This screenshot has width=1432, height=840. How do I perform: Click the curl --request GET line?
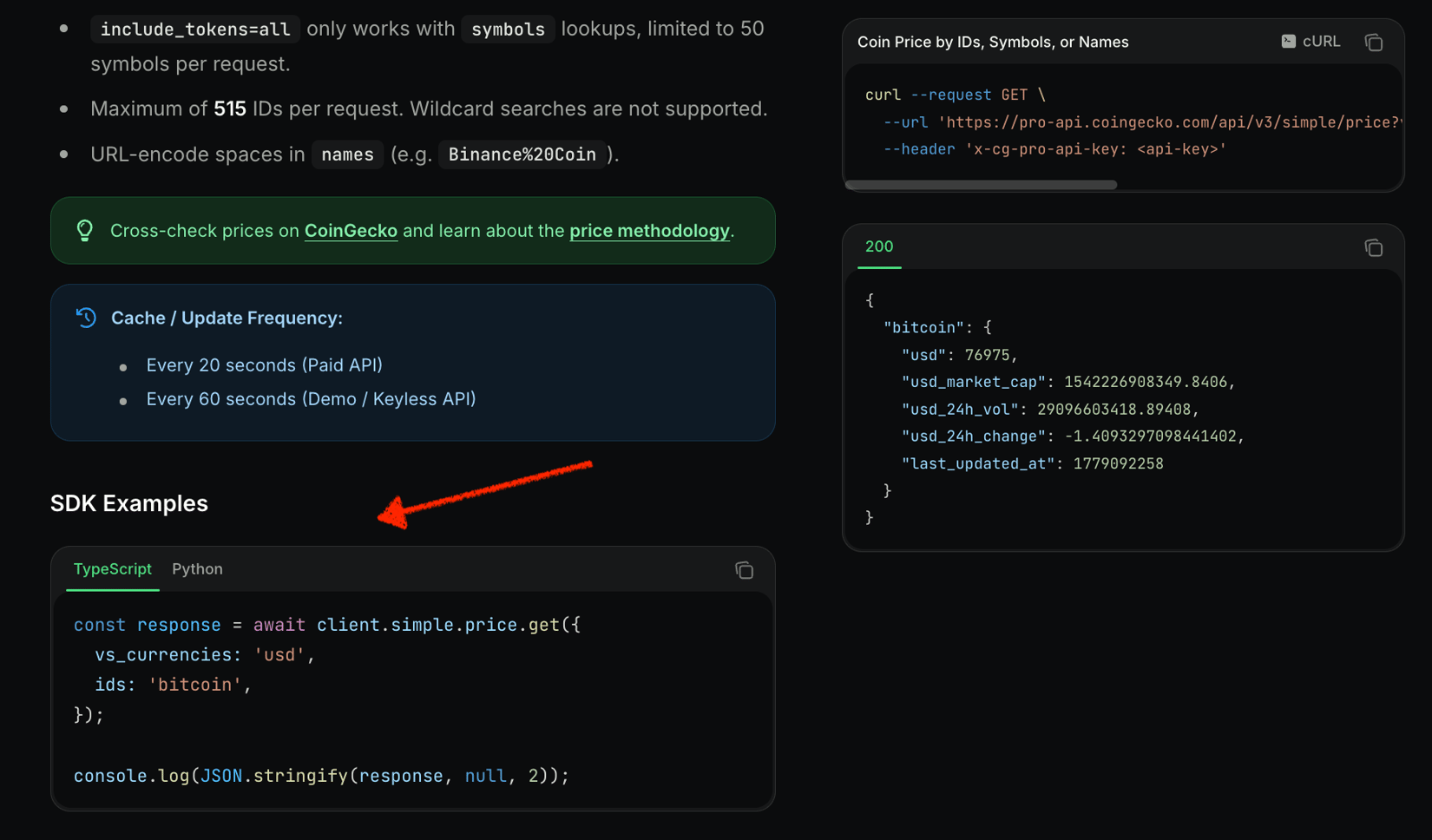(x=956, y=95)
